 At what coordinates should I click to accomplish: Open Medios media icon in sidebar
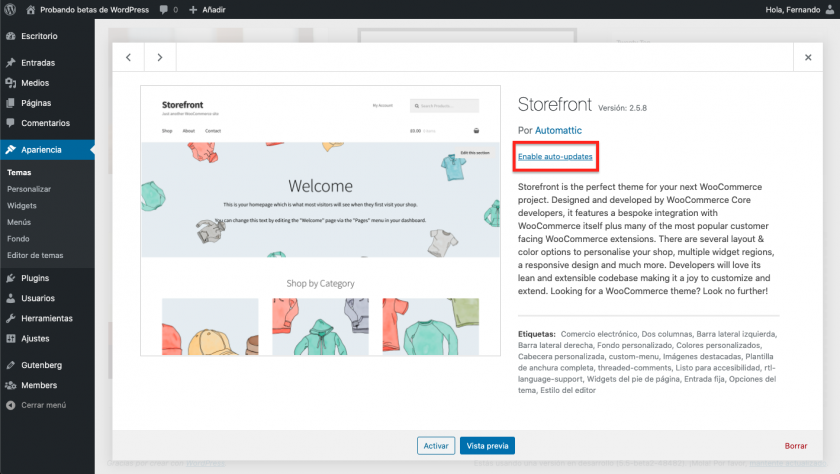point(10,83)
